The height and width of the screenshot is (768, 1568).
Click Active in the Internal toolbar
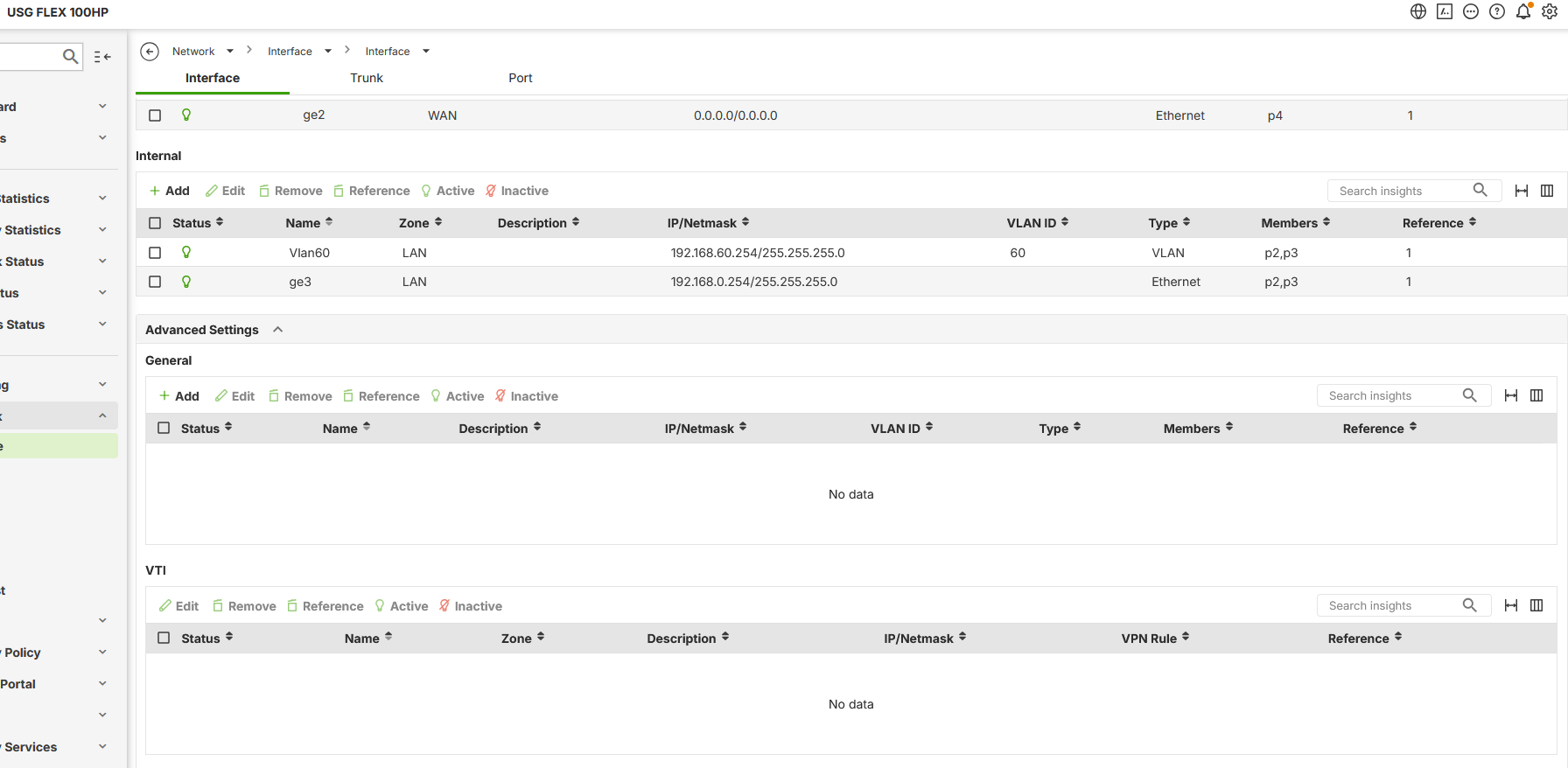click(x=448, y=191)
